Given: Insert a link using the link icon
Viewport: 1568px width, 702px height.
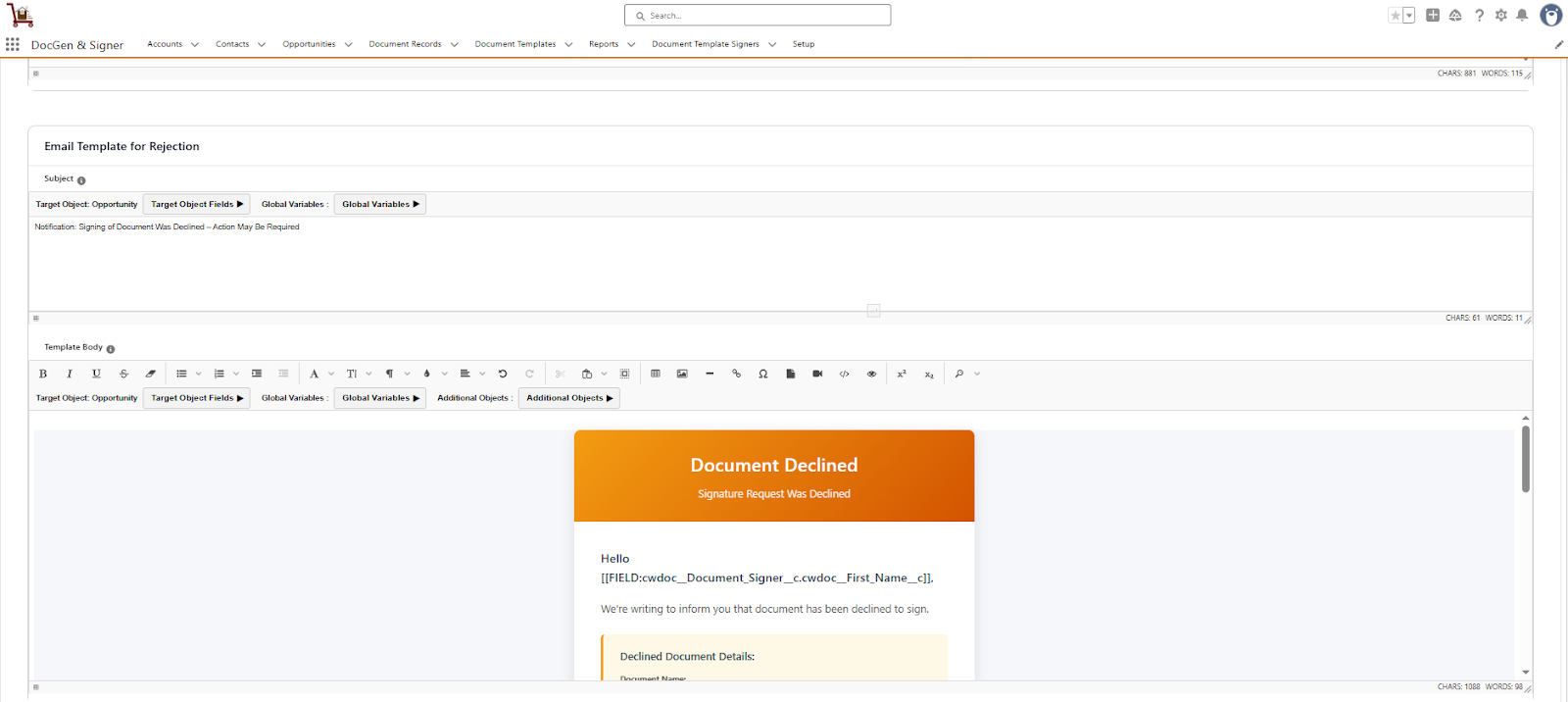Looking at the screenshot, I should click(736, 374).
